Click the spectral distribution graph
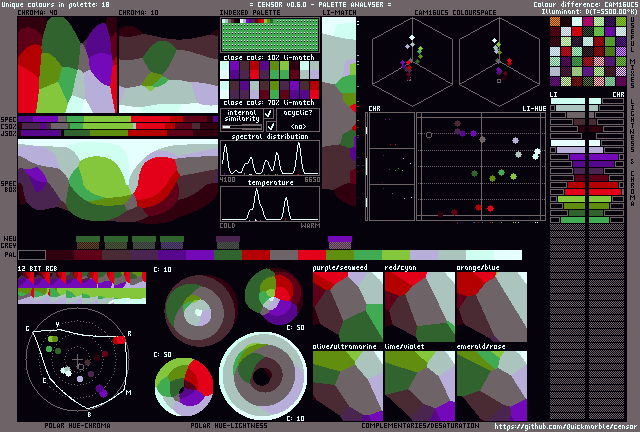 click(270, 158)
